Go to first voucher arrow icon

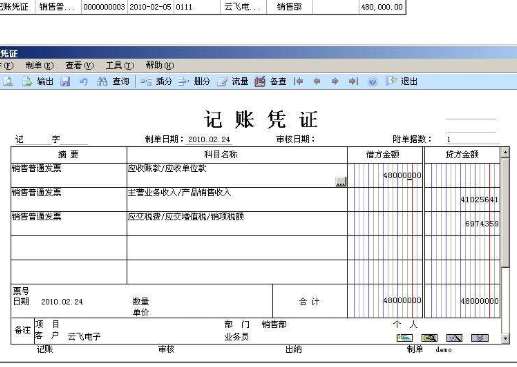[299, 81]
